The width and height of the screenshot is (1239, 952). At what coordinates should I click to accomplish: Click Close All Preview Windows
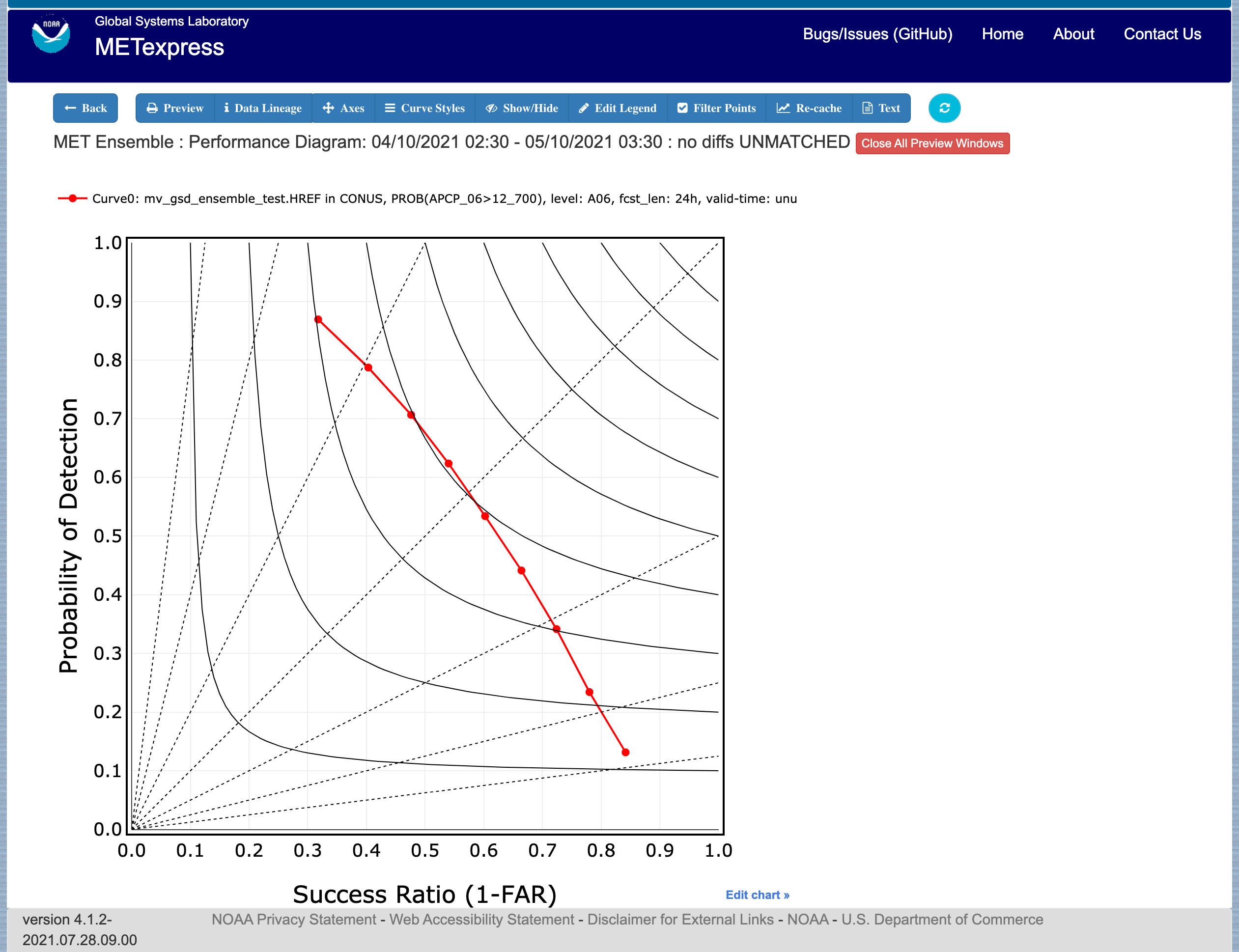click(932, 143)
